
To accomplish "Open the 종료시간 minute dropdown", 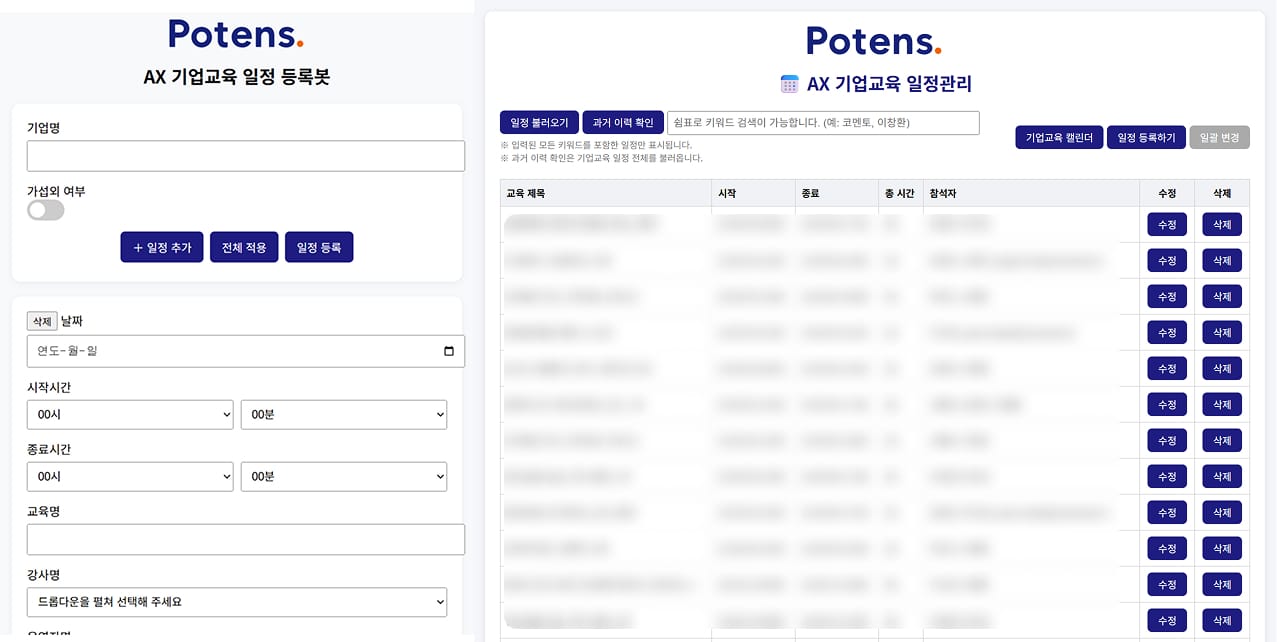I will click(344, 476).
